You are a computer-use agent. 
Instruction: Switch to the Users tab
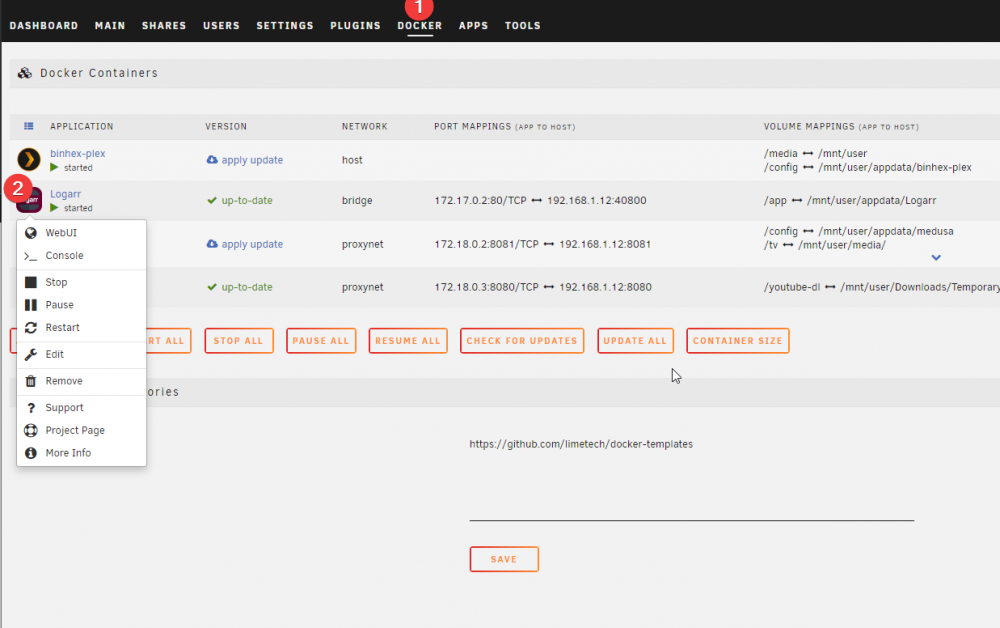(221, 26)
